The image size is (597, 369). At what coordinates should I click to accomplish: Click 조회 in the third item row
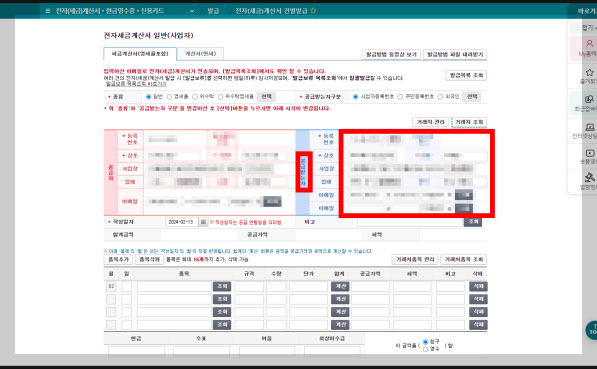(x=222, y=312)
